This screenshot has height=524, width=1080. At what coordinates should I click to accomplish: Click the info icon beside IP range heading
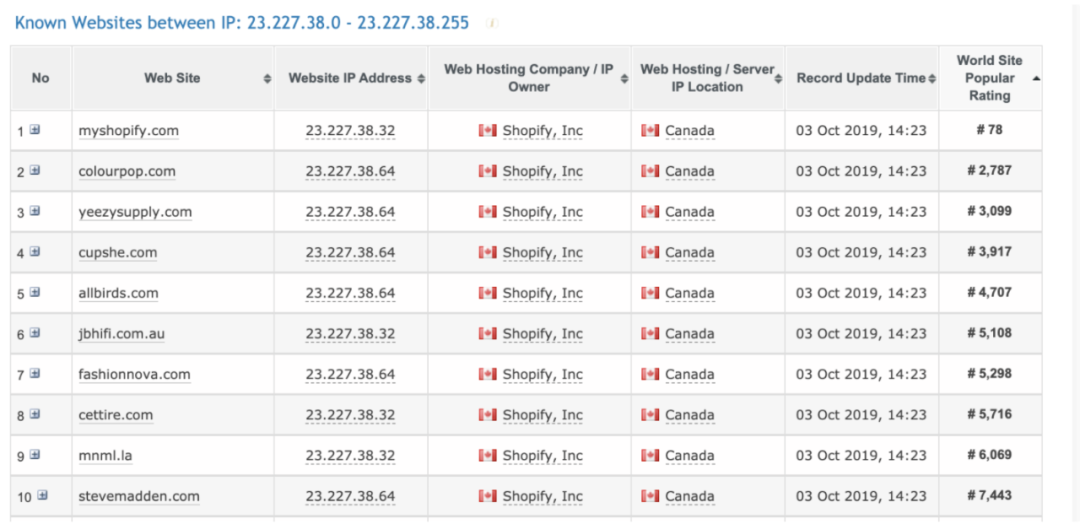click(491, 22)
